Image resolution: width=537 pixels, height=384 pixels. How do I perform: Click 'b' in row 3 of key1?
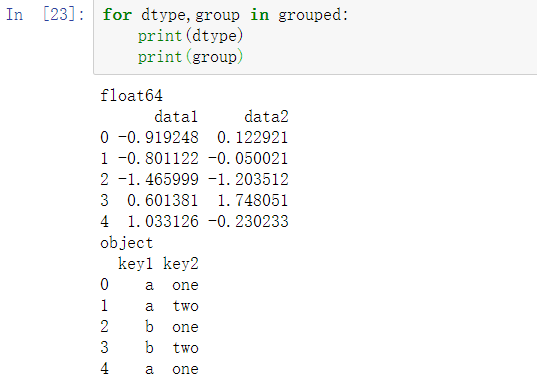click(149, 347)
